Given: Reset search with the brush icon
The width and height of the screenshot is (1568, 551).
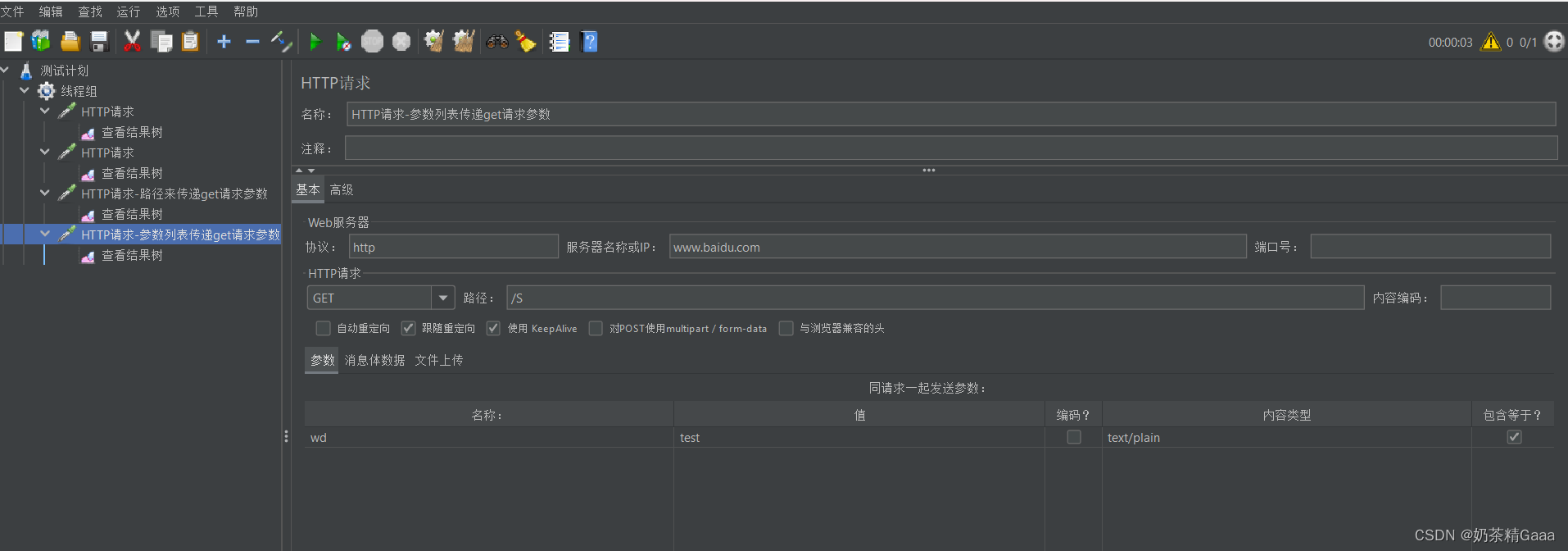Looking at the screenshot, I should point(525,41).
